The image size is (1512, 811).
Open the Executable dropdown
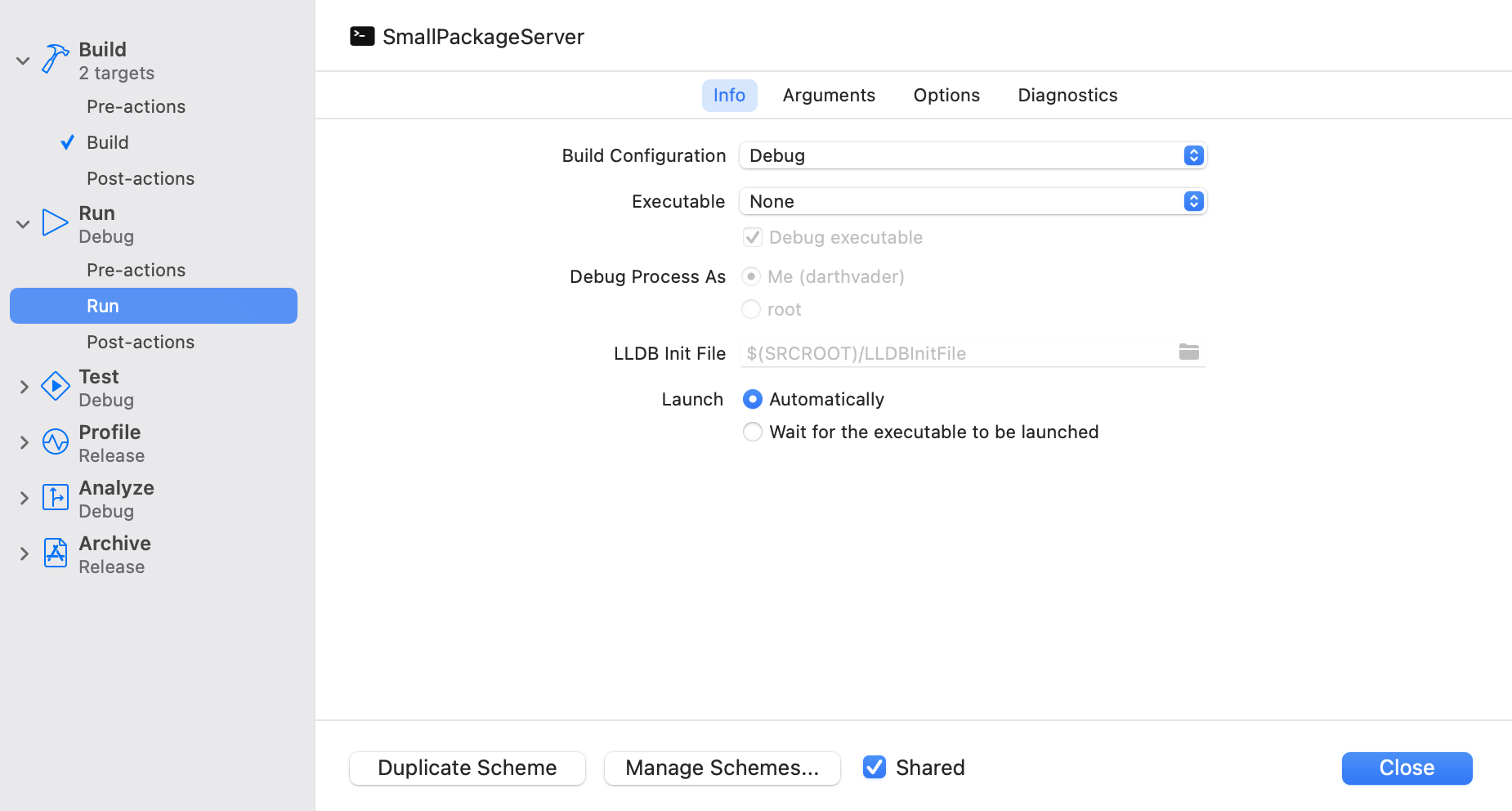(973, 201)
